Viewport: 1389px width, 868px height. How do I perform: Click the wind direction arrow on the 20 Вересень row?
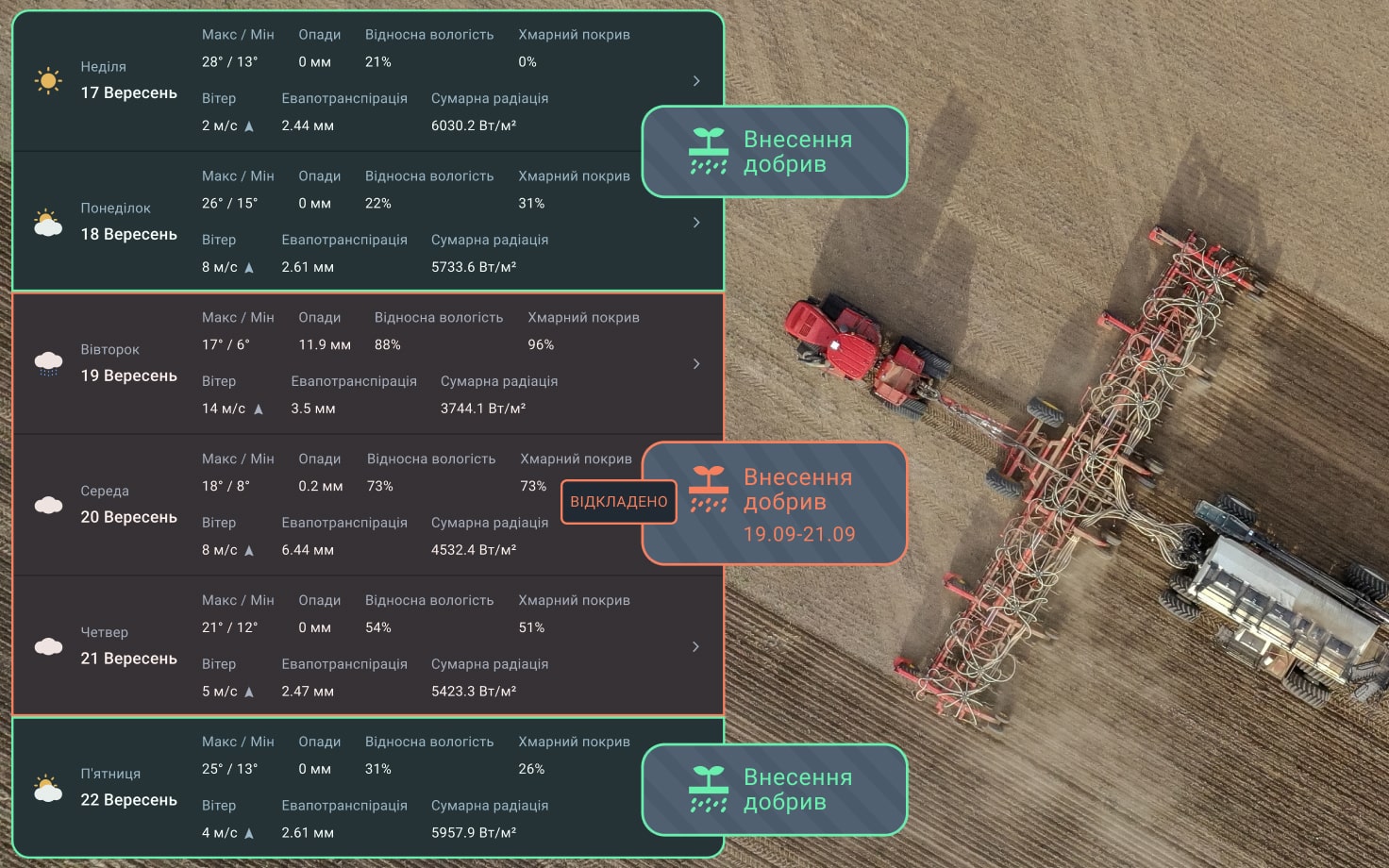(249, 551)
